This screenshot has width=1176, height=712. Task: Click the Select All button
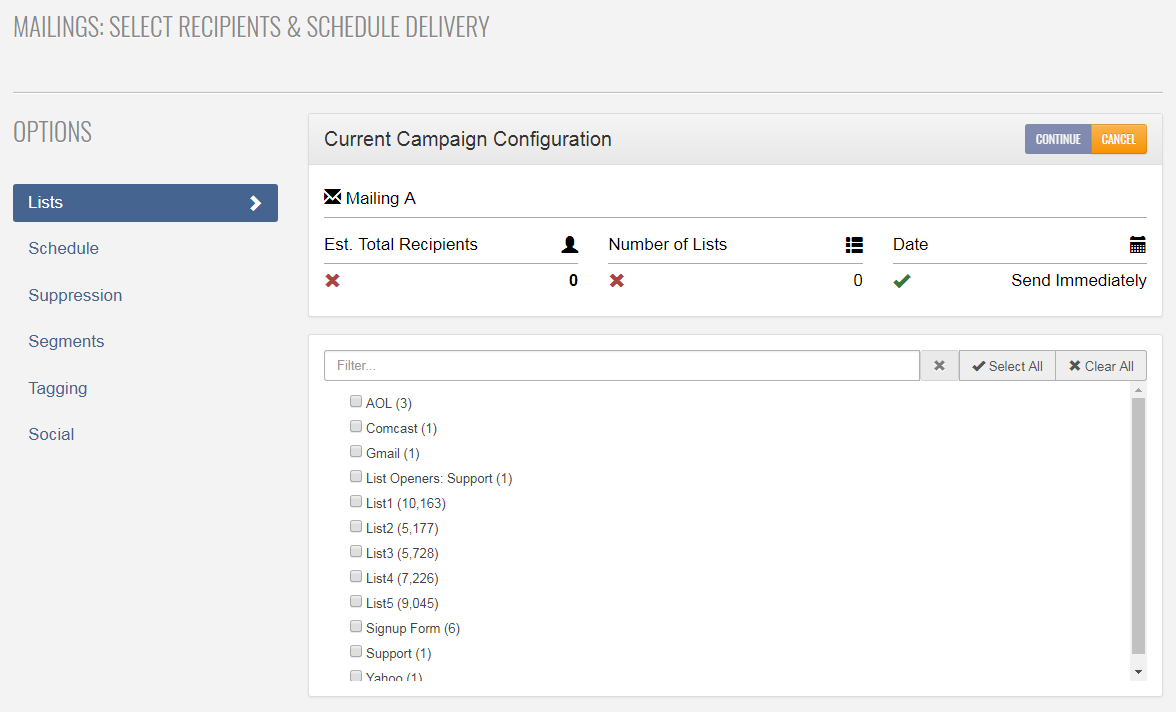(x=1007, y=366)
